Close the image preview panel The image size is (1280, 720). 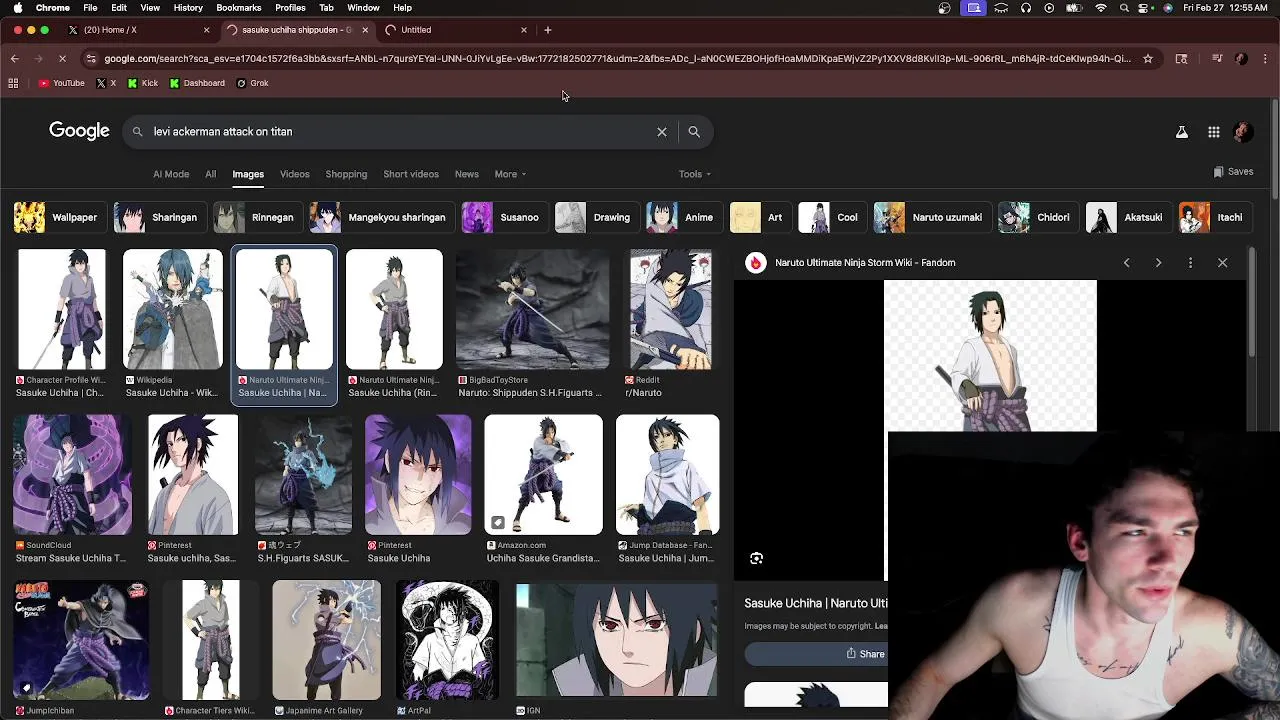[1222, 263]
